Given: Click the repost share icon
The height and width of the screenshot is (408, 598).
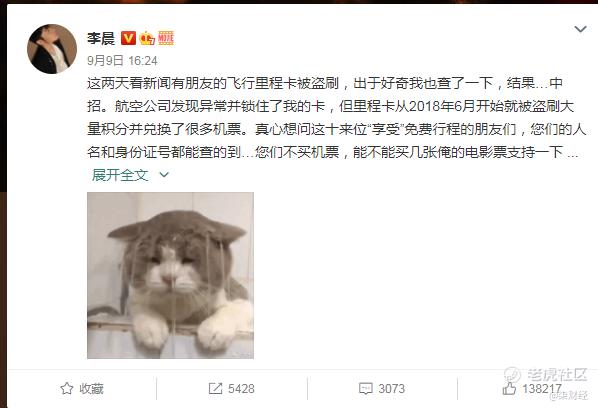Looking at the screenshot, I should click(x=215, y=389).
